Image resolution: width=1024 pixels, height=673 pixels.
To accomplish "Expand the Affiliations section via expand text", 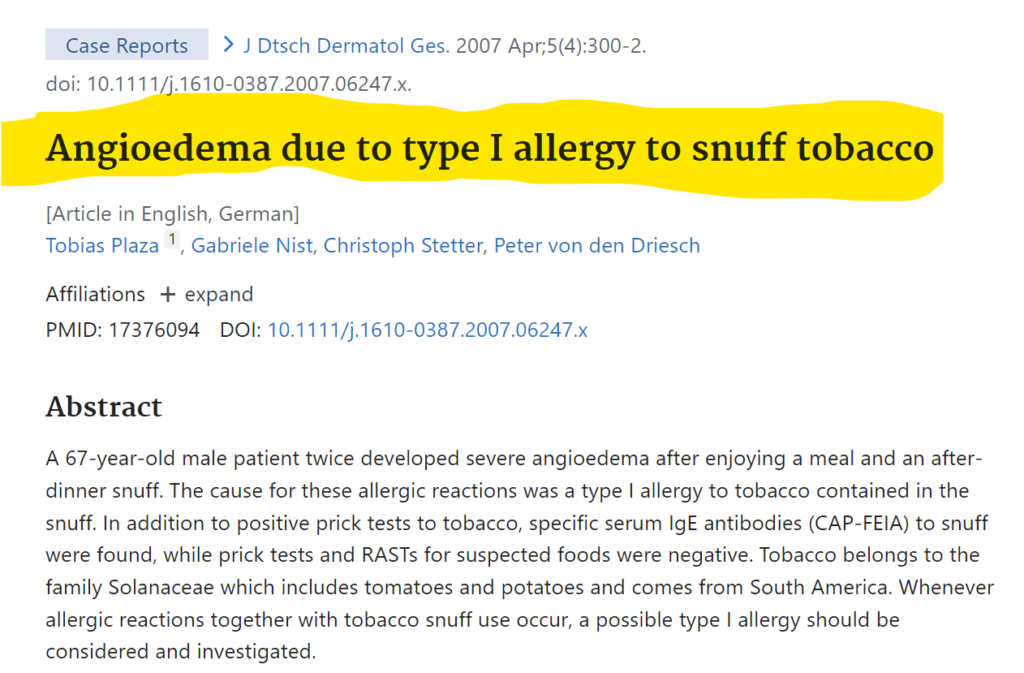I will pos(219,294).
